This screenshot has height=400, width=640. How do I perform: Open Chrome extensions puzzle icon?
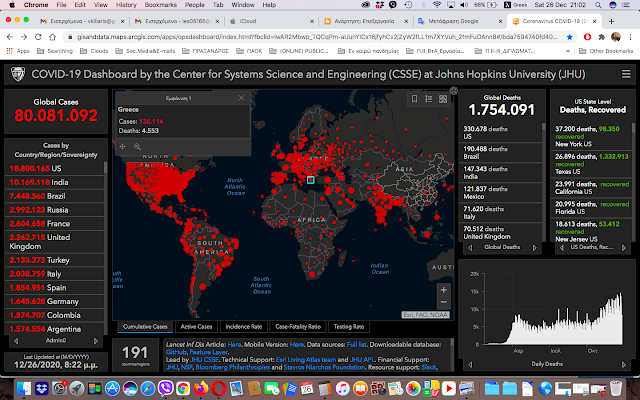601,37
